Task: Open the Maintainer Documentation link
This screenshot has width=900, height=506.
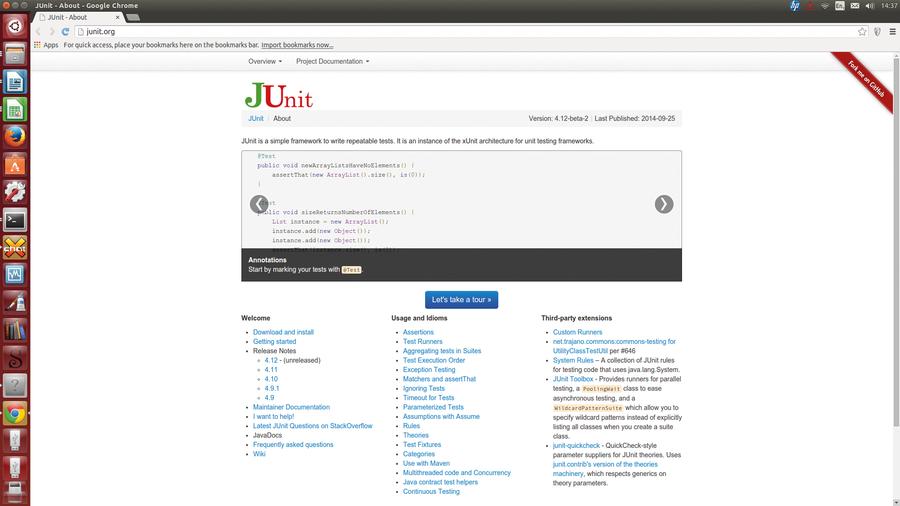Action: point(291,407)
